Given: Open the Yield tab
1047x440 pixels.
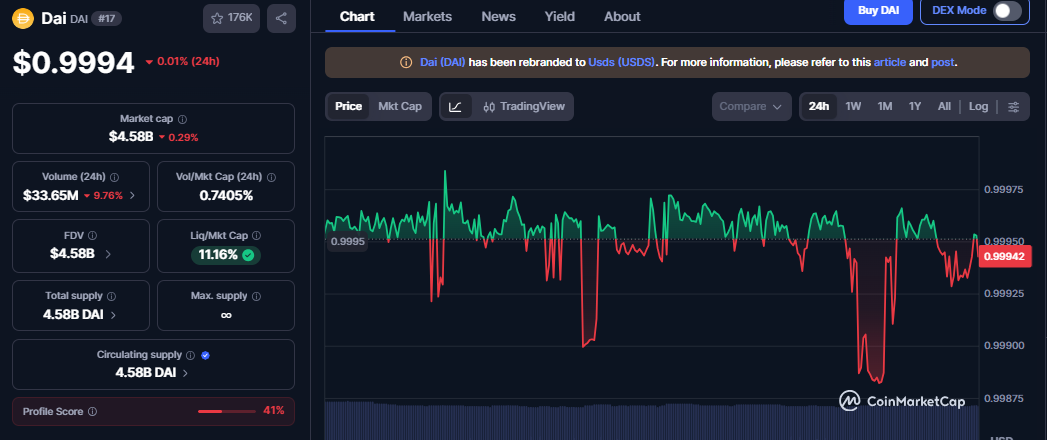Looking at the screenshot, I should (x=560, y=17).
